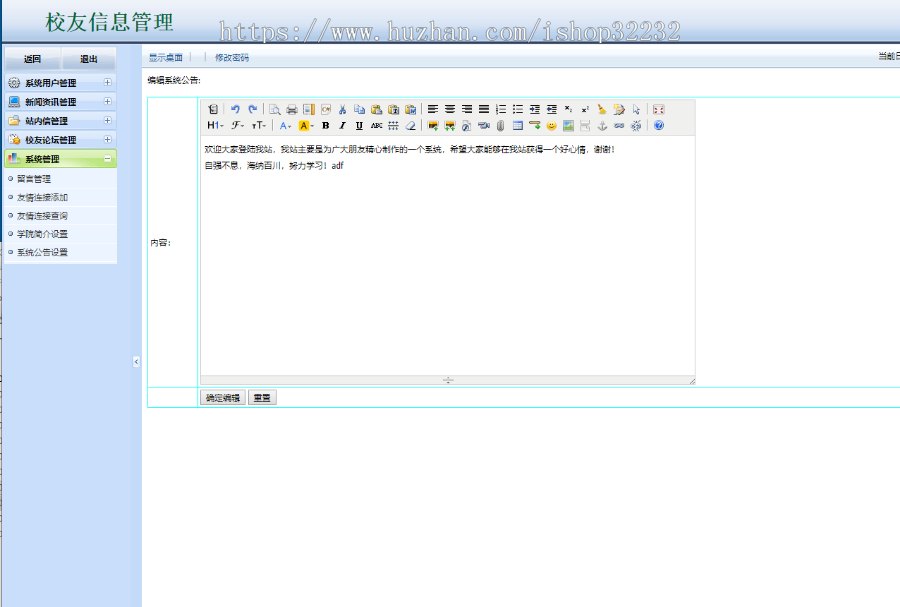
Task: Open 友情连接查询 in the sidebar
Action: click(42, 216)
